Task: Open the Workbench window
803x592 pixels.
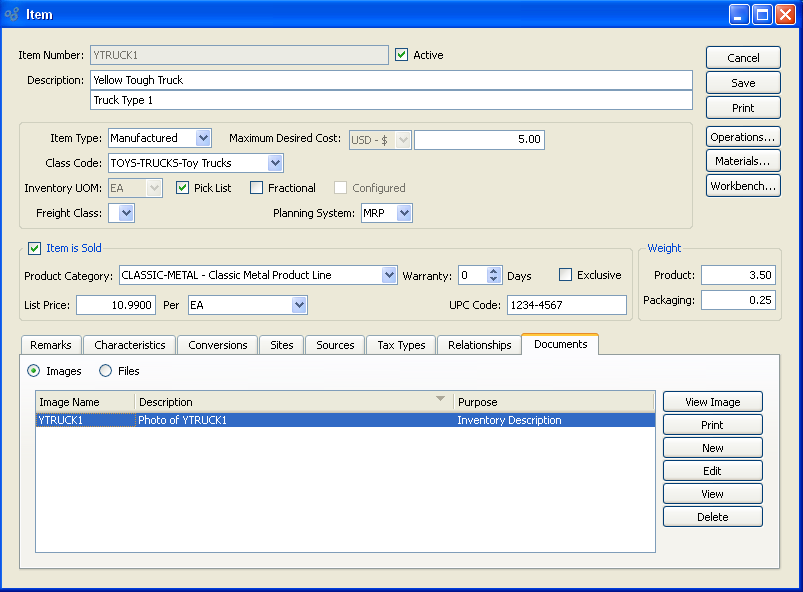Action: click(743, 186)
